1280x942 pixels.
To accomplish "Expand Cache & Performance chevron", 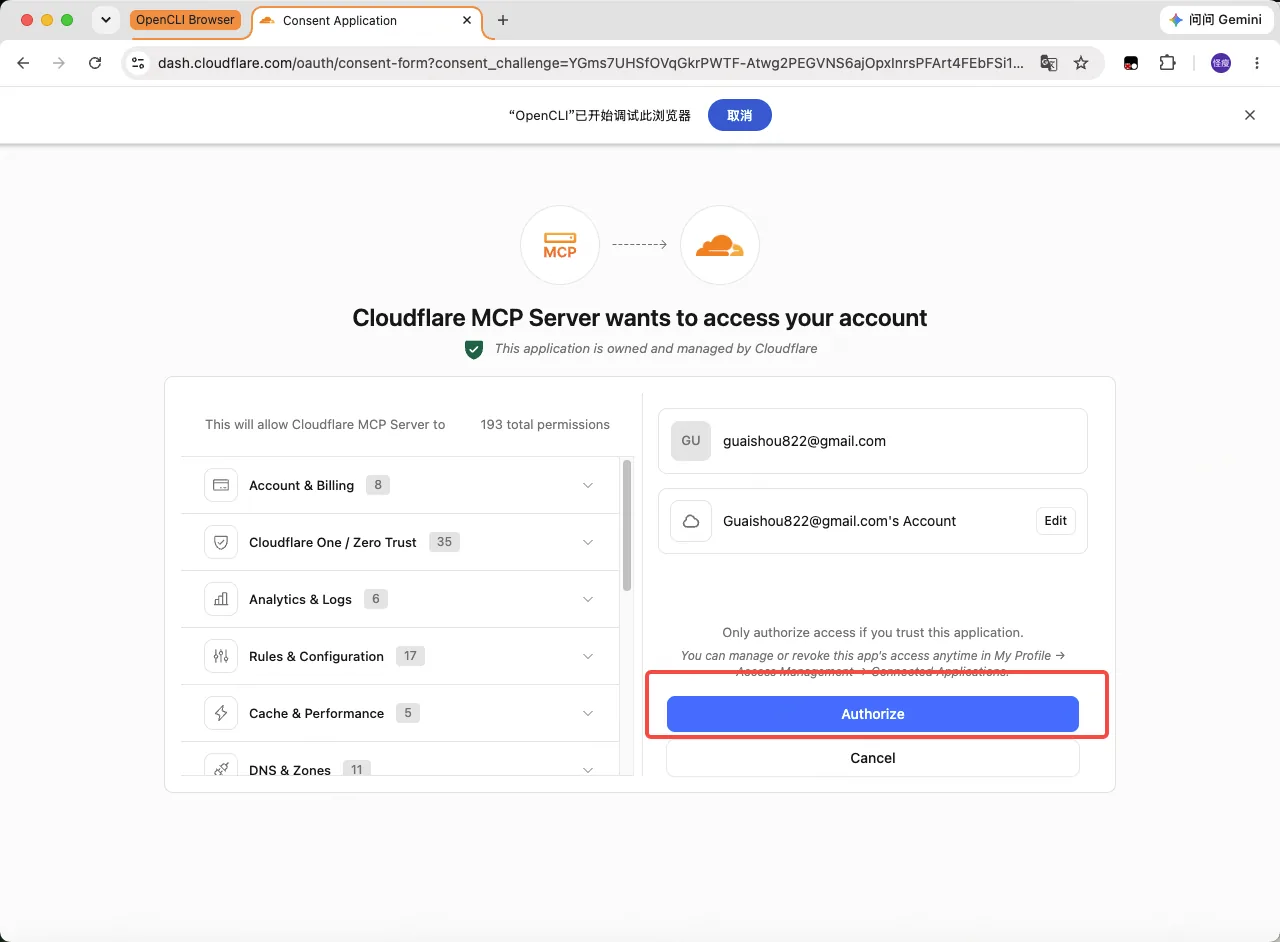I will point(588,713).
